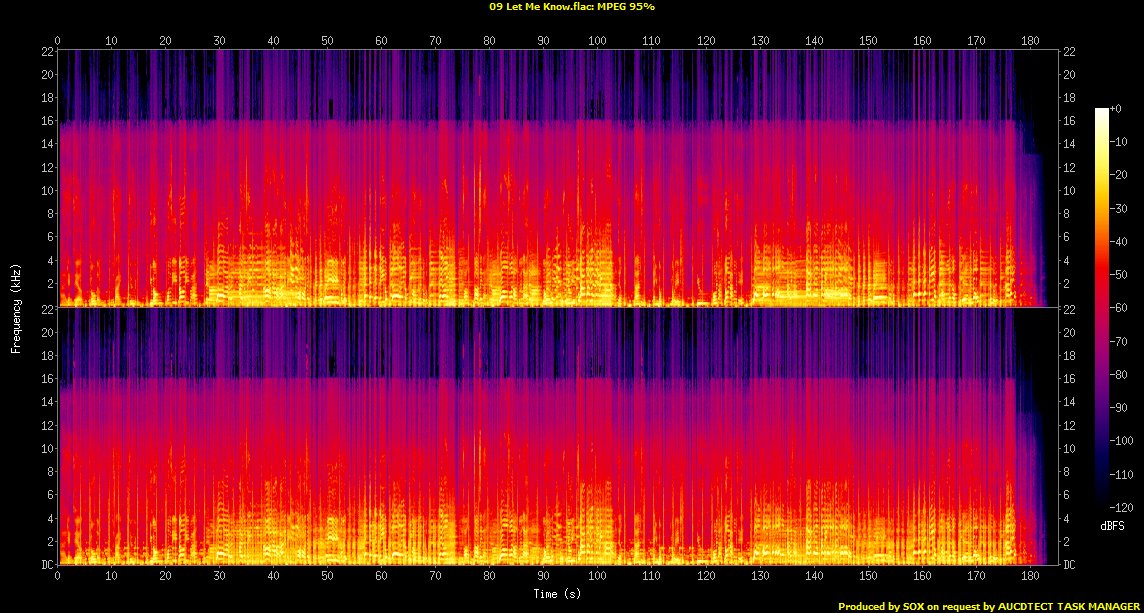1144x613 pixels.
Task: Select the 130 mark on the top time axis
Action: click(x=759, y=41)
